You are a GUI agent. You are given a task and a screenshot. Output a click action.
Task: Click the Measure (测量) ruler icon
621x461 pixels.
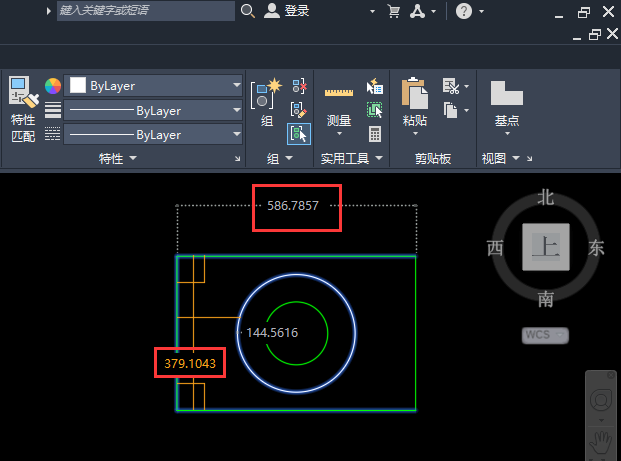[x=339, y=93]
